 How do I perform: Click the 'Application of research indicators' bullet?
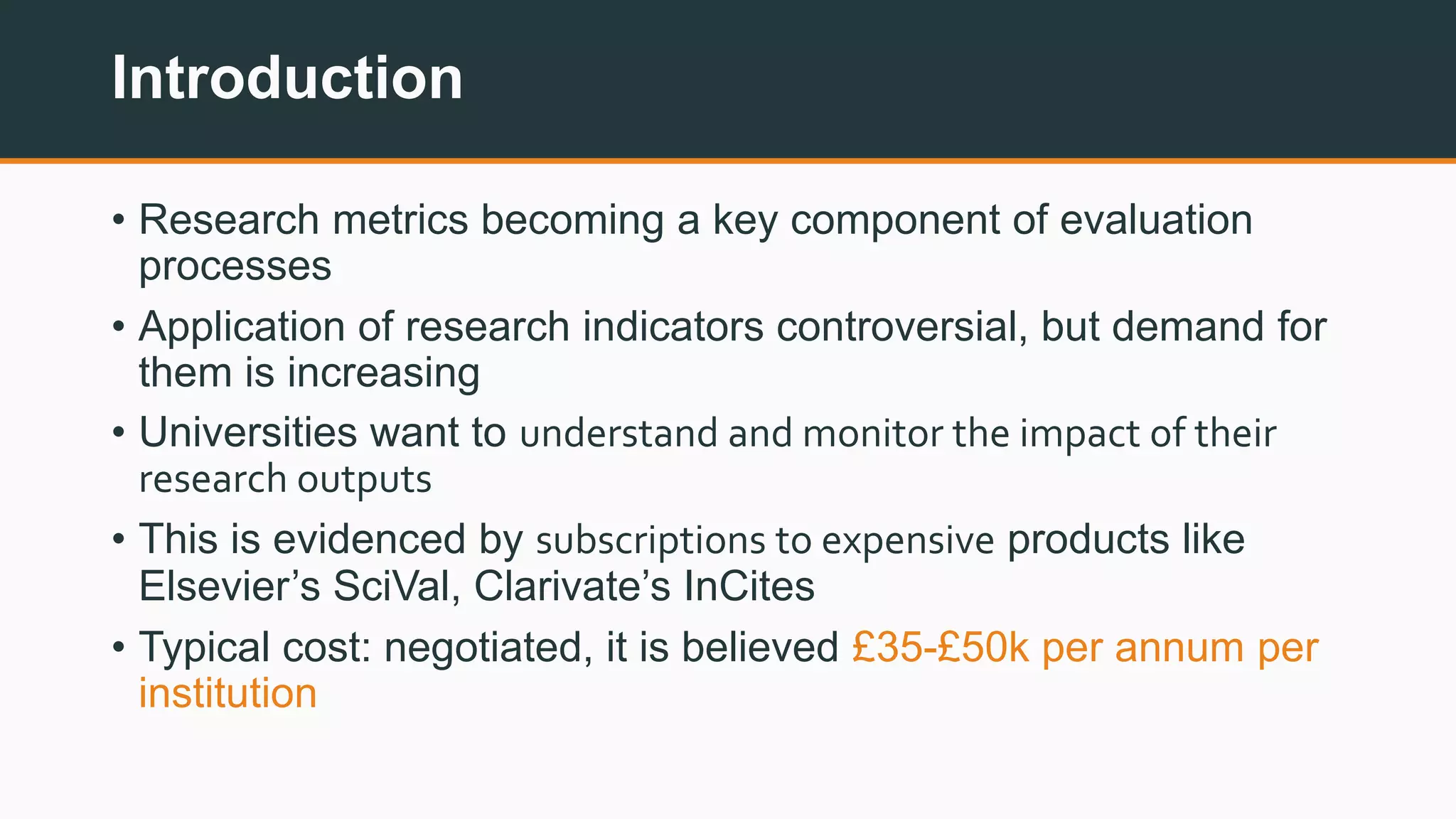click(732, 349)
